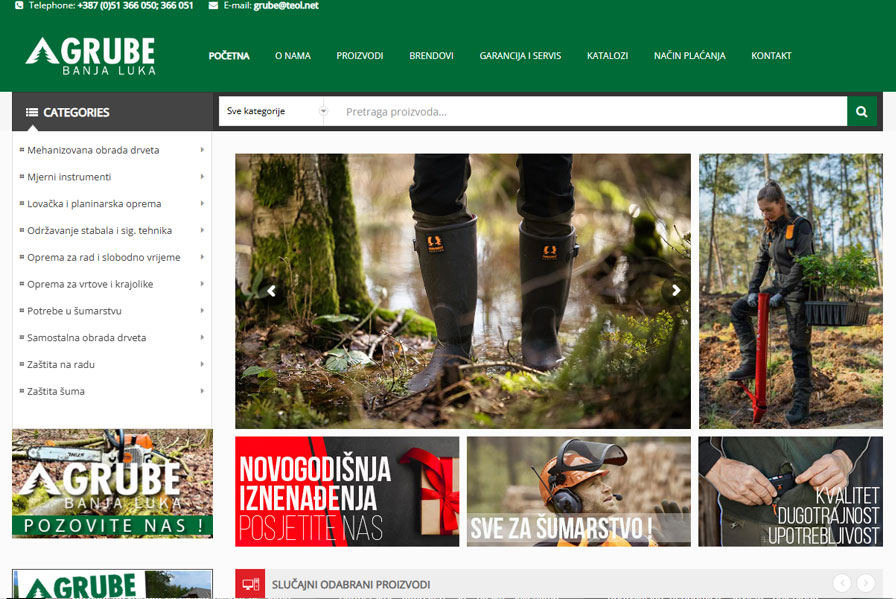Open the Novogodišnja iznenađenja banner
The image size is (896, 599).
(347, 491)
